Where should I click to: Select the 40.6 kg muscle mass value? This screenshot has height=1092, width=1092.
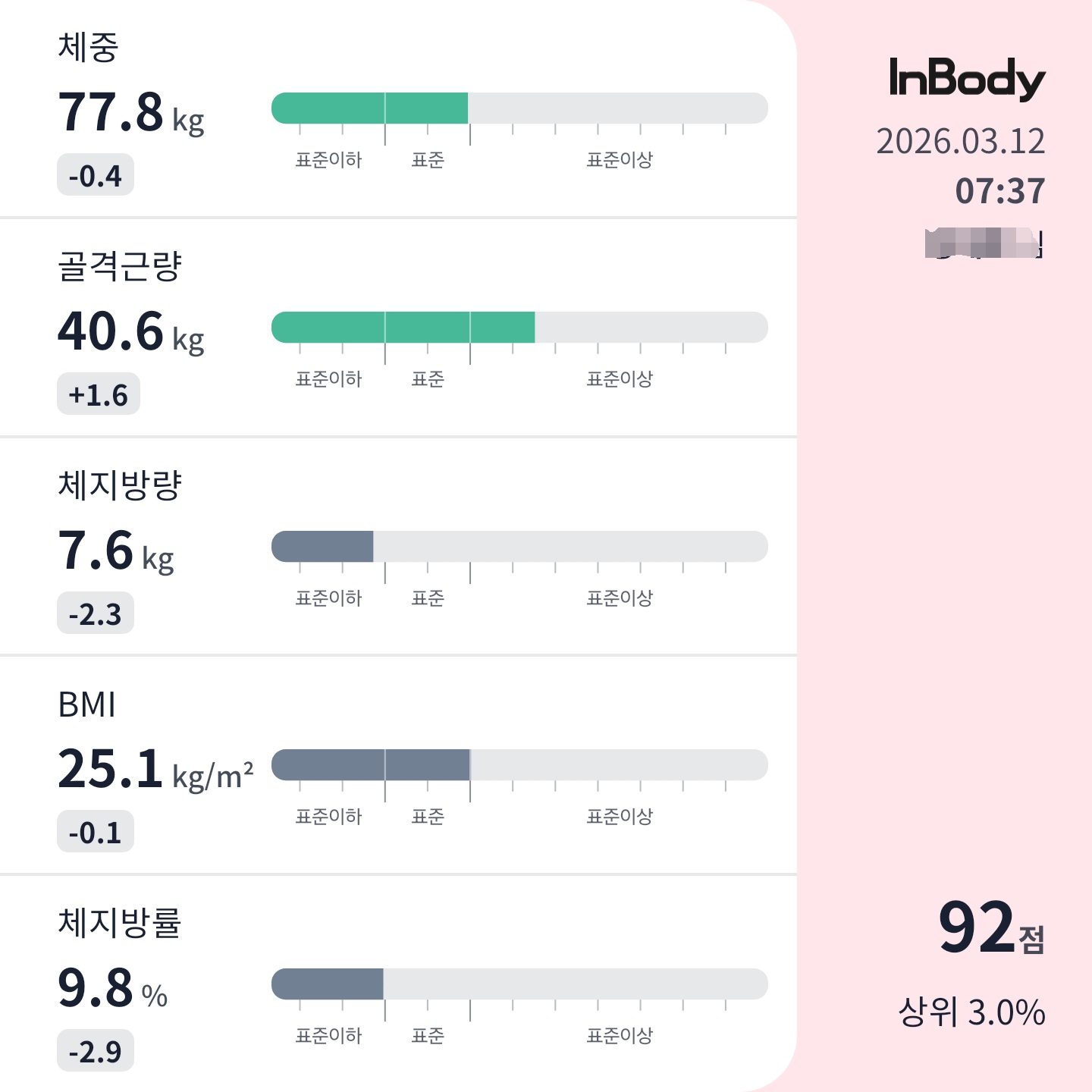131,332
